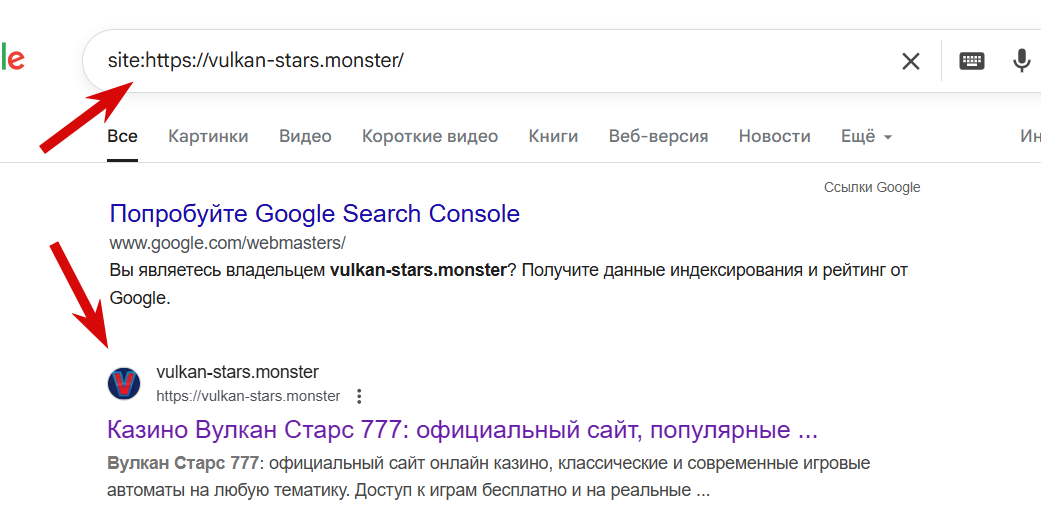Viewport: 1041px width, 531px height.
Task: Select the Все results tab
Action: tap(122, 137)
